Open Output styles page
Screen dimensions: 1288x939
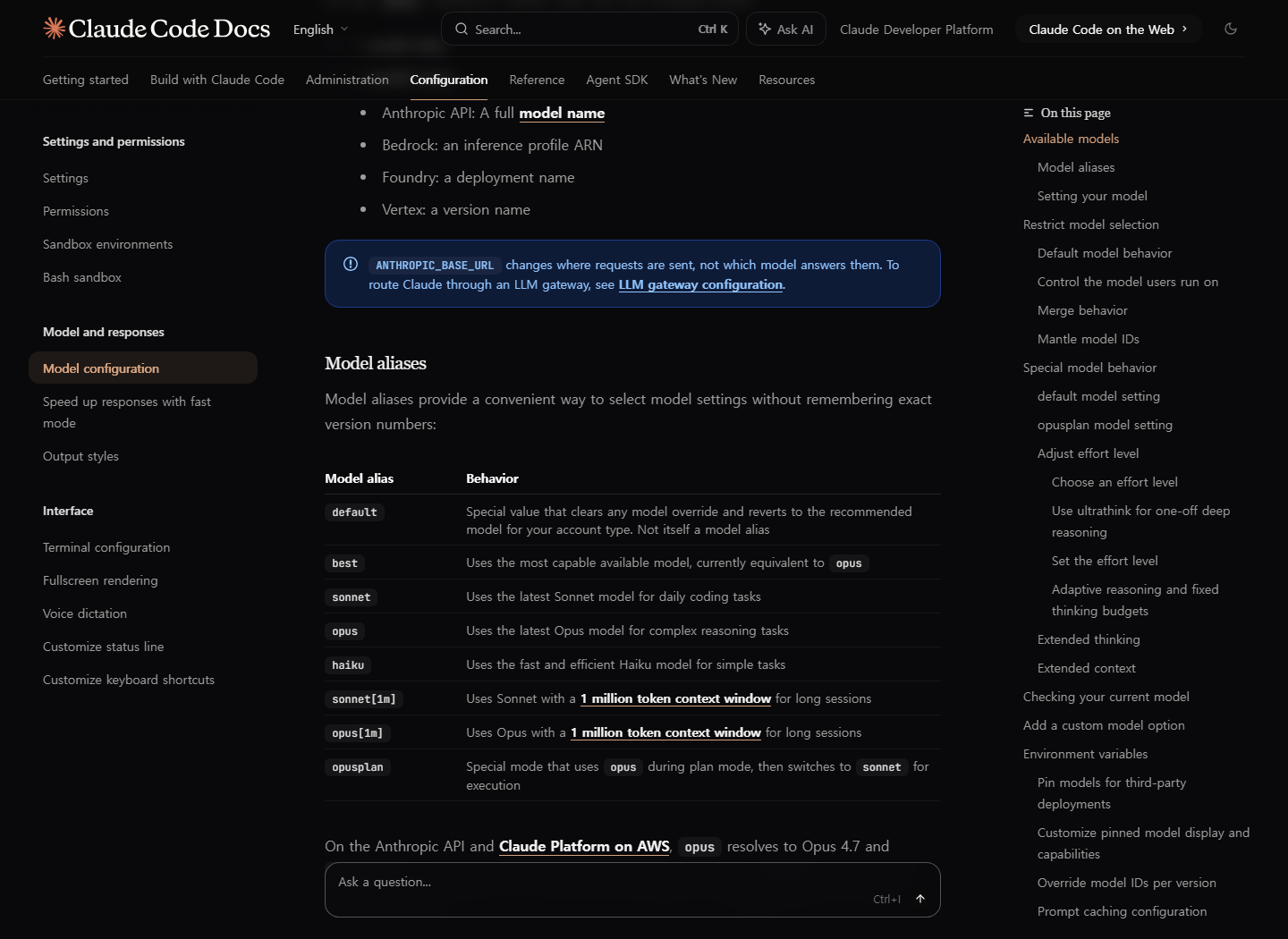80,456
